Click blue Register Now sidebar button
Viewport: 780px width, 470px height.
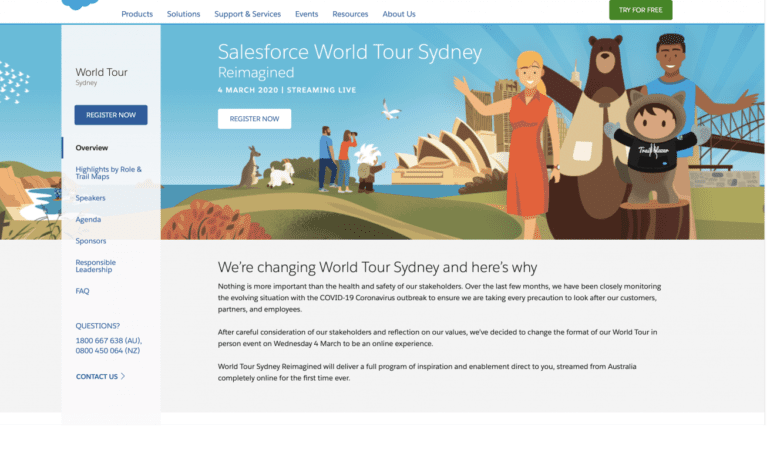click(111, 115)
